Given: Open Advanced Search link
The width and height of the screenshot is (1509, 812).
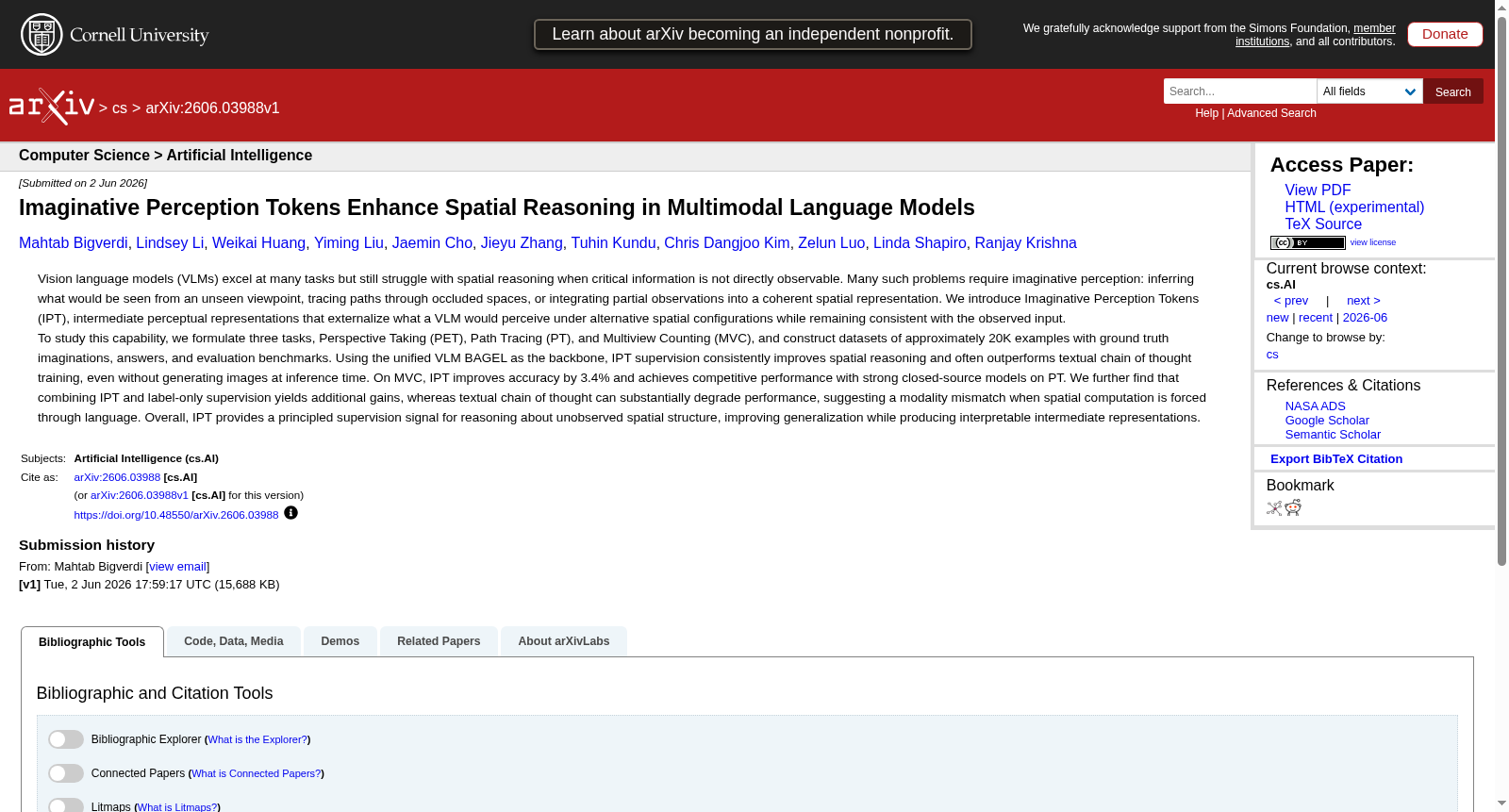Looking at the screenshot, I should point(1271,113).
